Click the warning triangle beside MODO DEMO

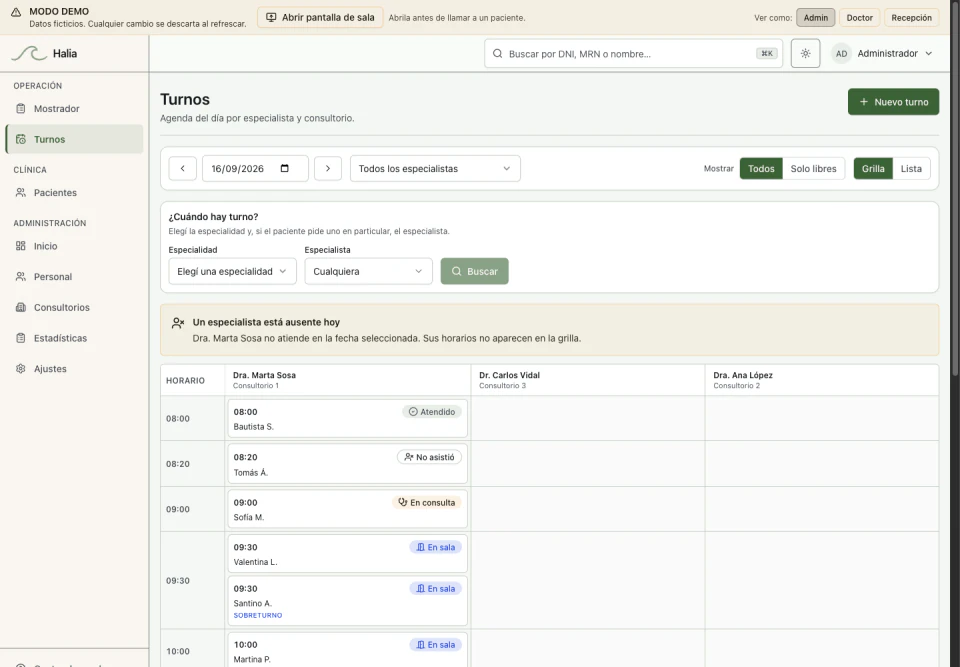[x=16, y=12]
